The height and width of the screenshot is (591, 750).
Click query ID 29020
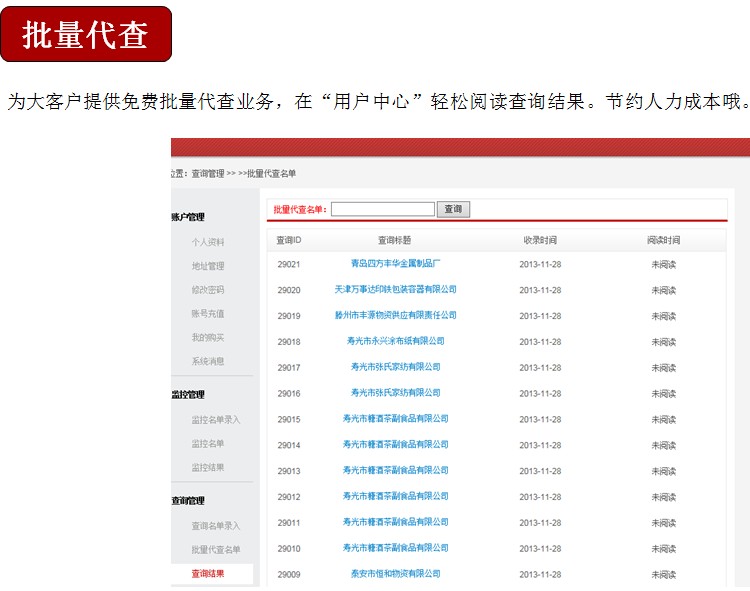tap(289, 290)
